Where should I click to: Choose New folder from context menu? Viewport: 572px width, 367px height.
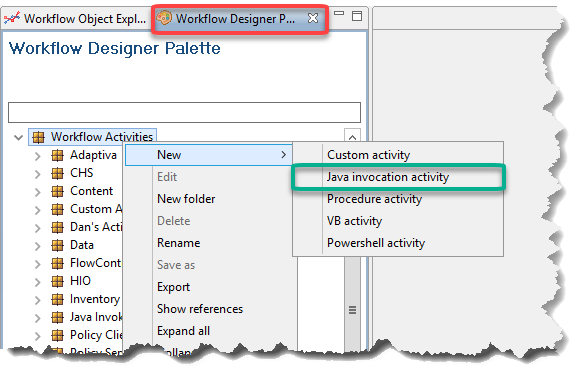(x=186, y=199)
